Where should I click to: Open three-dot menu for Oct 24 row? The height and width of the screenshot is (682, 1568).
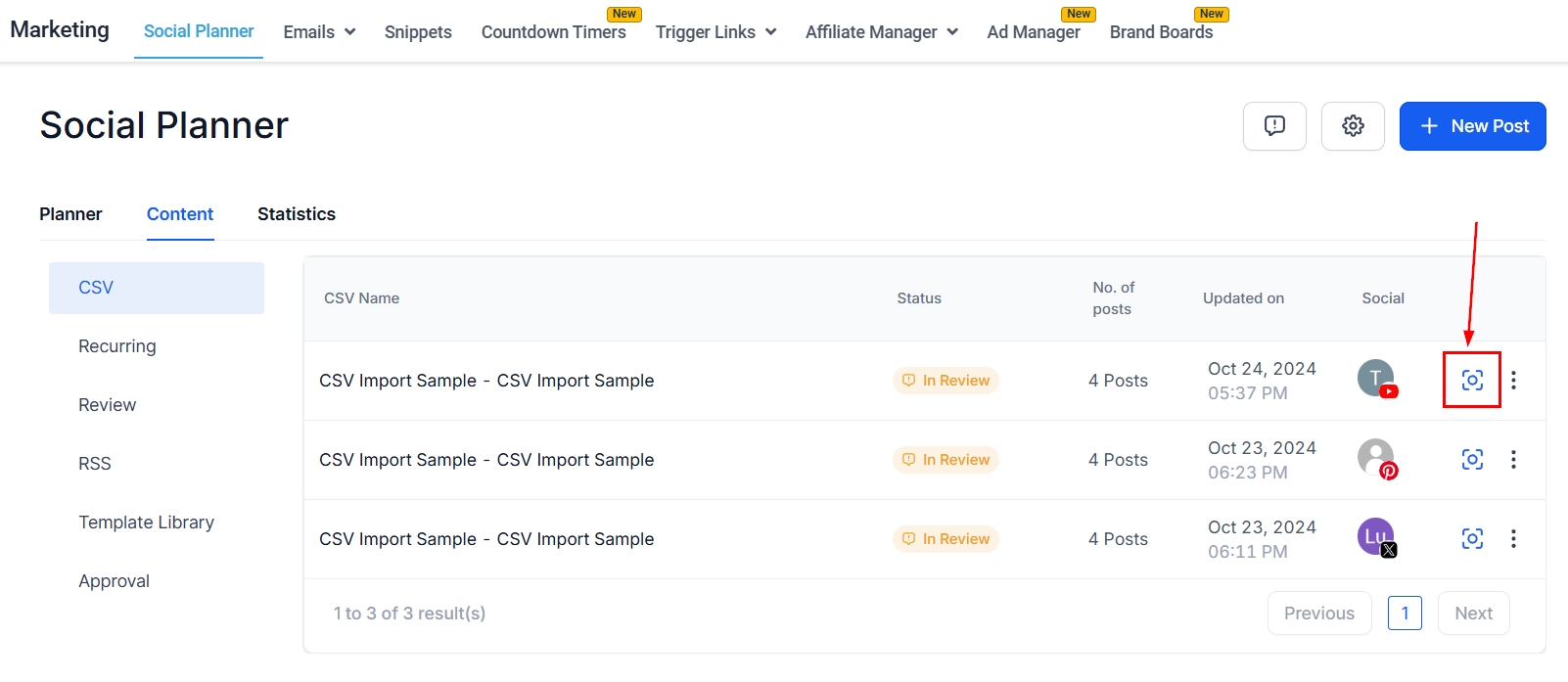[1513, 381]
